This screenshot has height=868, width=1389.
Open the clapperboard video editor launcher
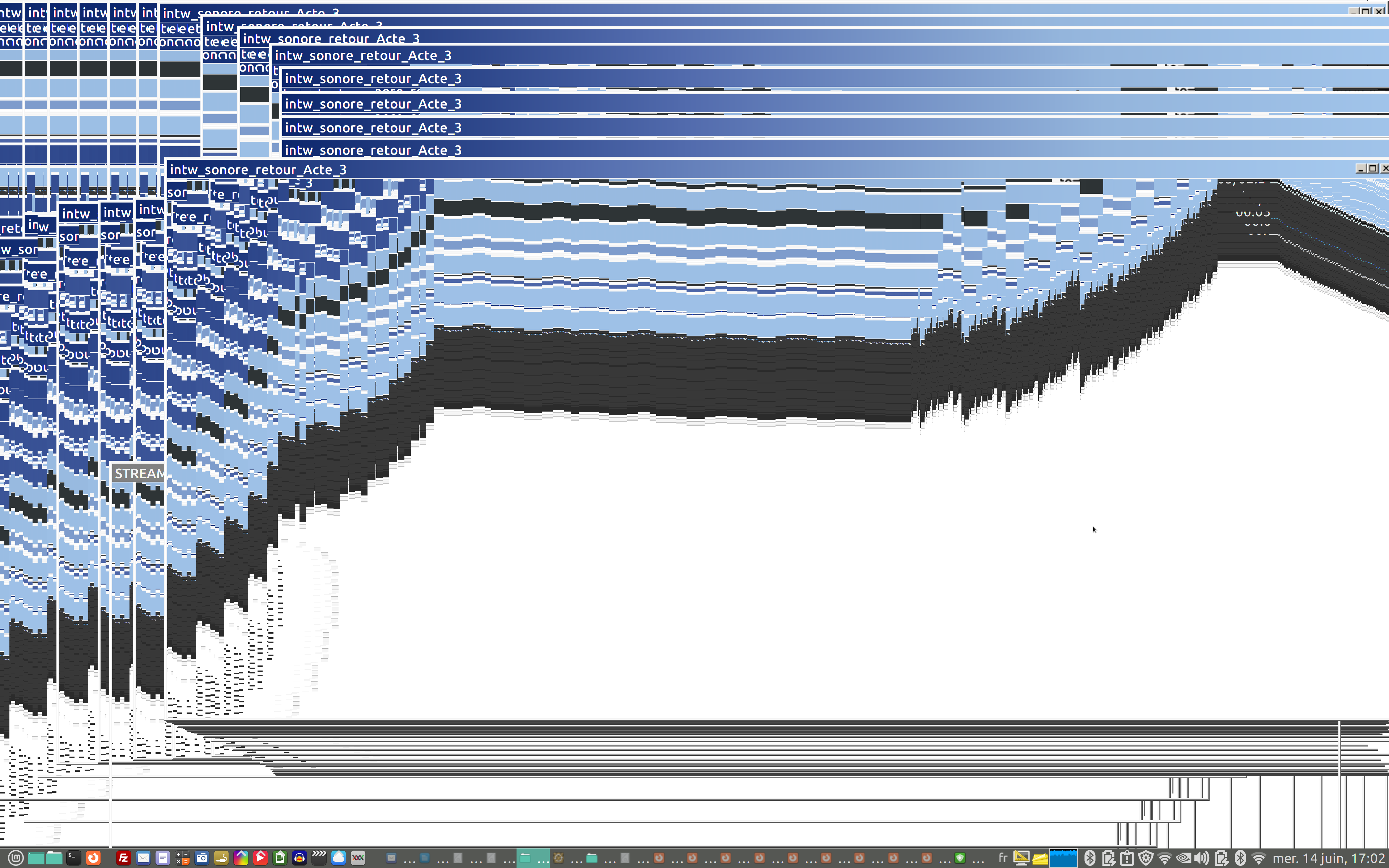point(319,858)
